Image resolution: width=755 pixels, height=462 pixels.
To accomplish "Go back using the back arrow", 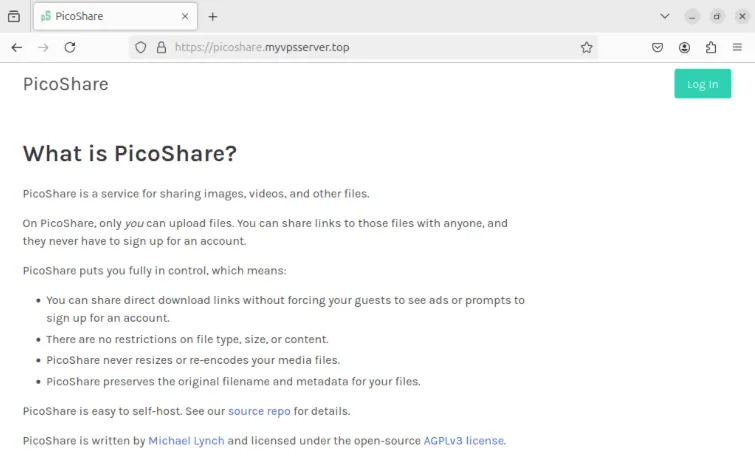I will (17, 47).
